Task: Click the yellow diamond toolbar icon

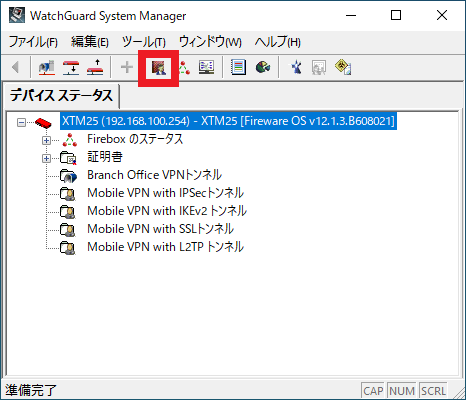Action: coord(343,68)
